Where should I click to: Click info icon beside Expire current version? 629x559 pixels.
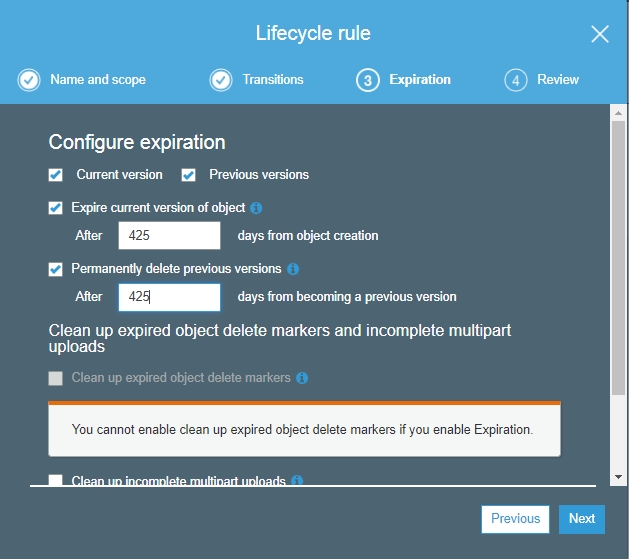click(256, 208)
